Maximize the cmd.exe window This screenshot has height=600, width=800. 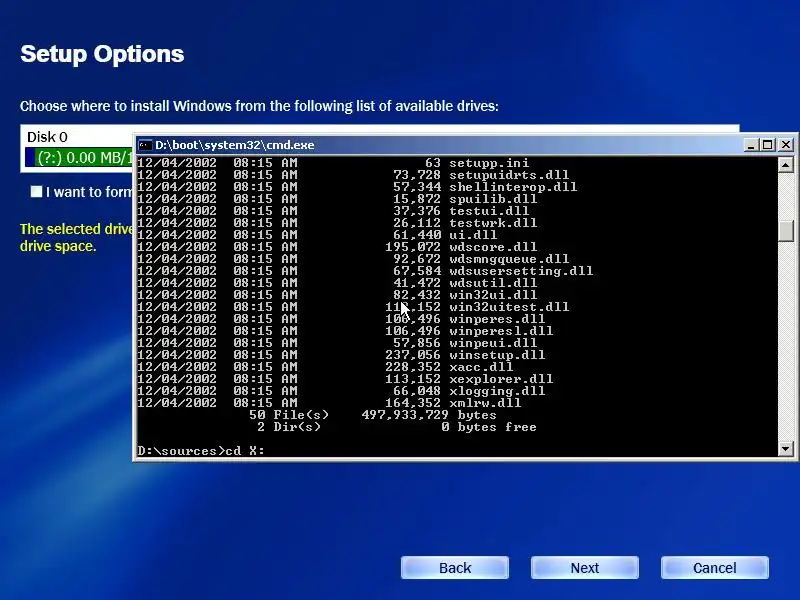pos(767,145)
